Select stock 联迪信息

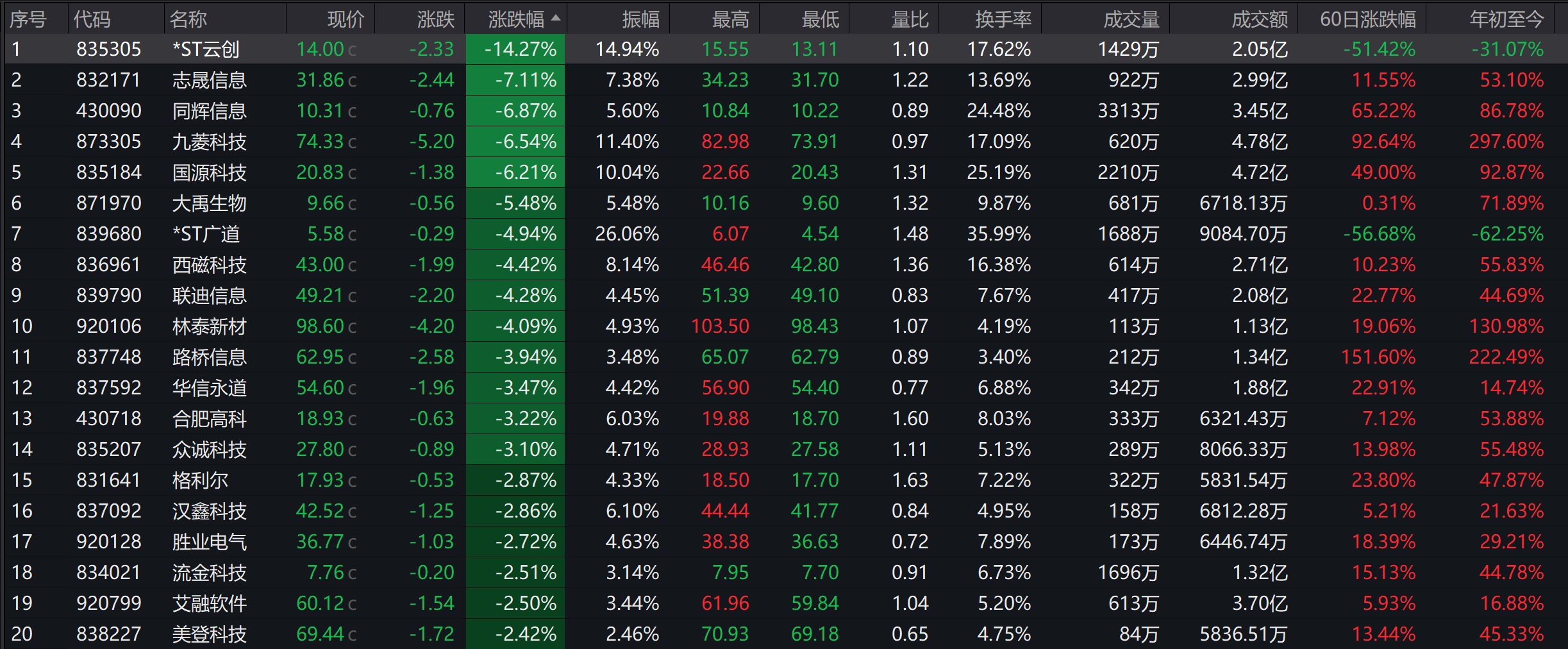(210, 296)
